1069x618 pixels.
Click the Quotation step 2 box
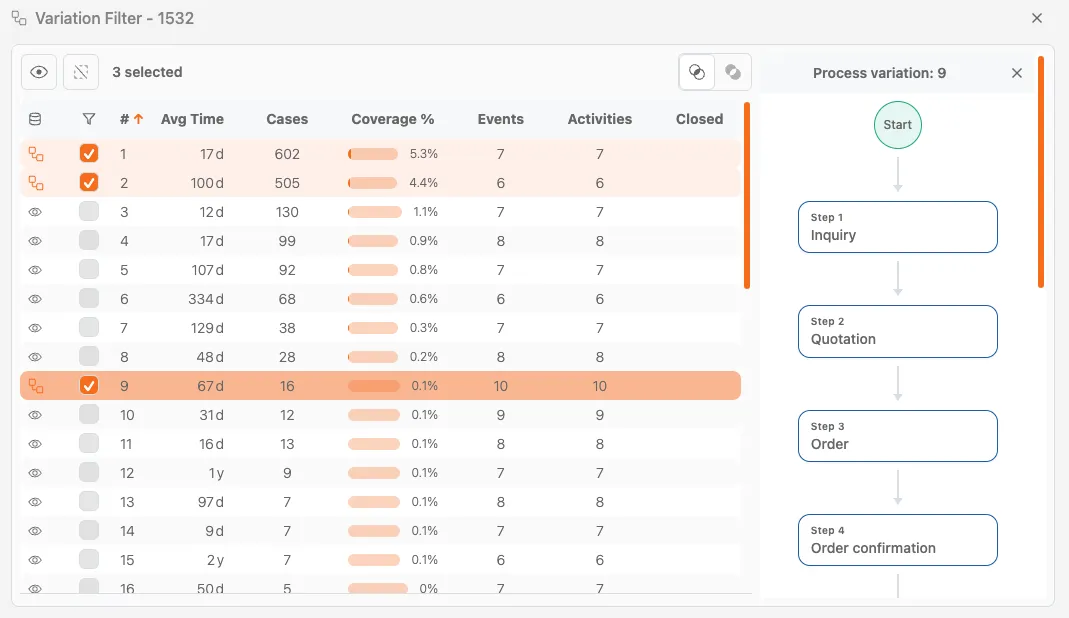pyautogui.click(x=897, y=331)
